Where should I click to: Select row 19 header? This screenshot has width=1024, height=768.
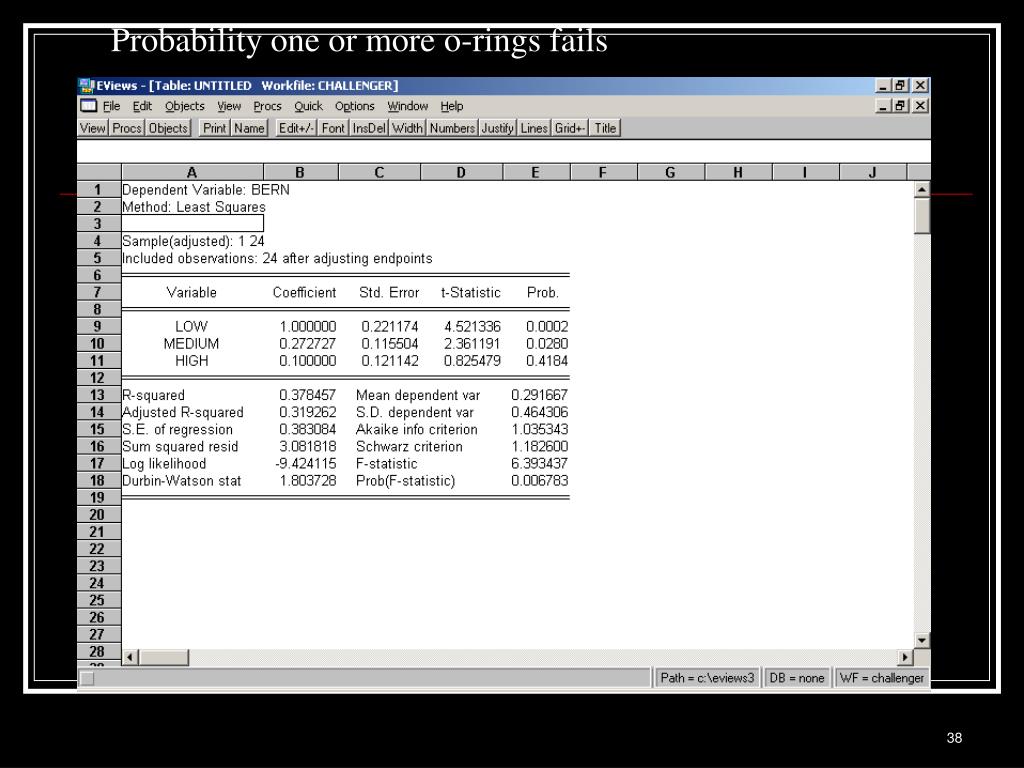(98, 498)
